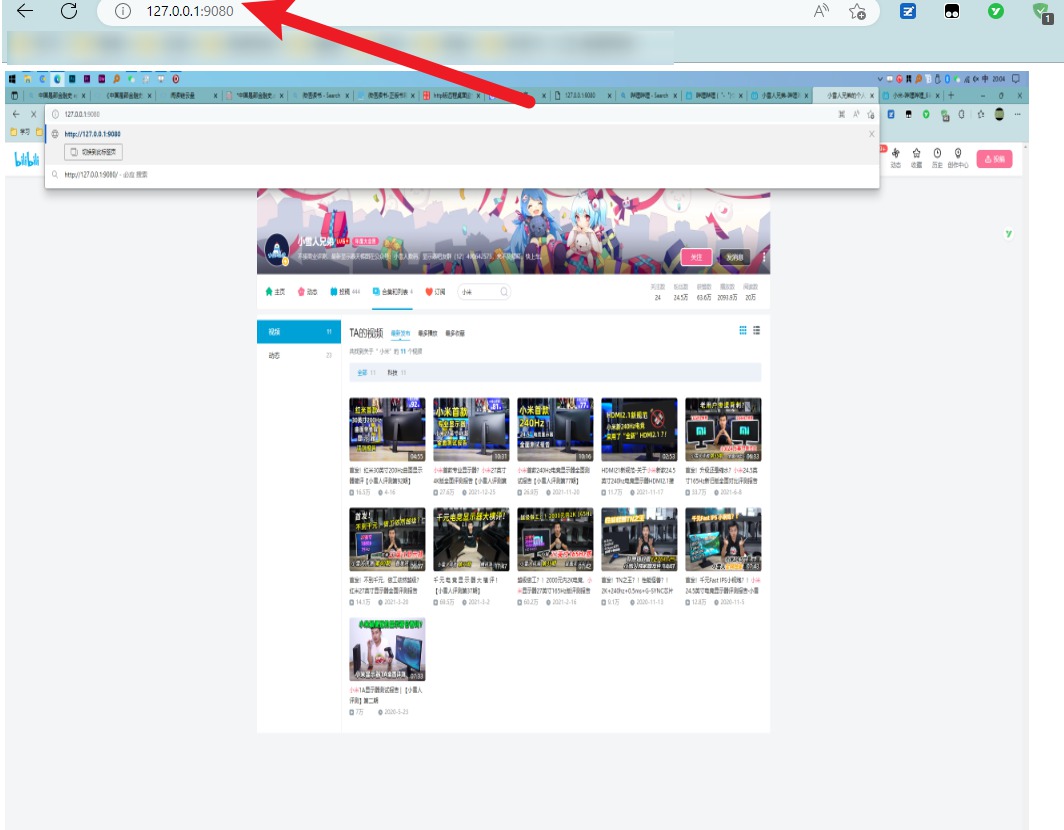Reload the page with the refresh icon
Image resolution: width=1064 pixels, height=830 pixels.
tap(69, 11)
